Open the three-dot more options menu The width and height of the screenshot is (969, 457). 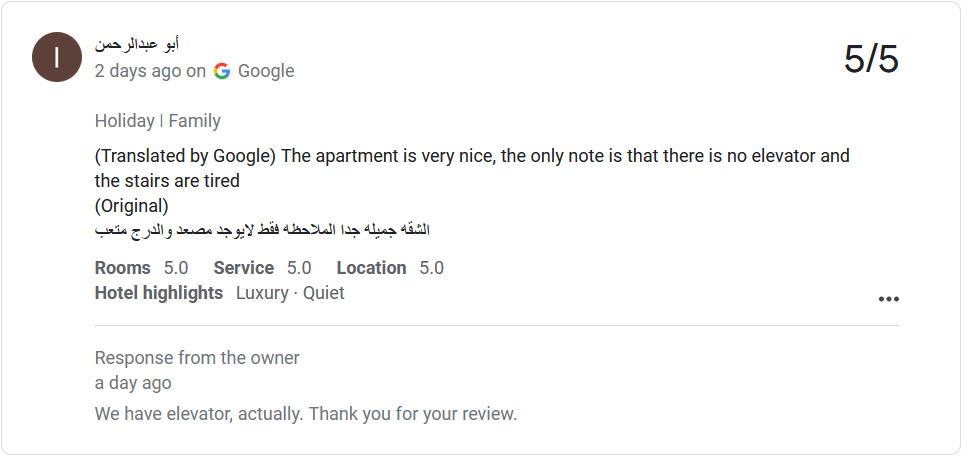pos(888,299)
